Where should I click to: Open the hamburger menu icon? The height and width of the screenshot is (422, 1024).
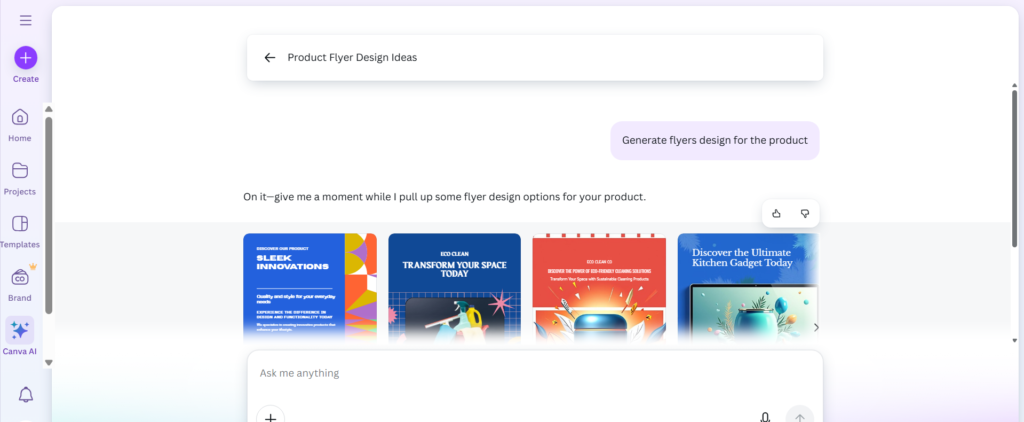pyautogui.click(x=25, y=20)
